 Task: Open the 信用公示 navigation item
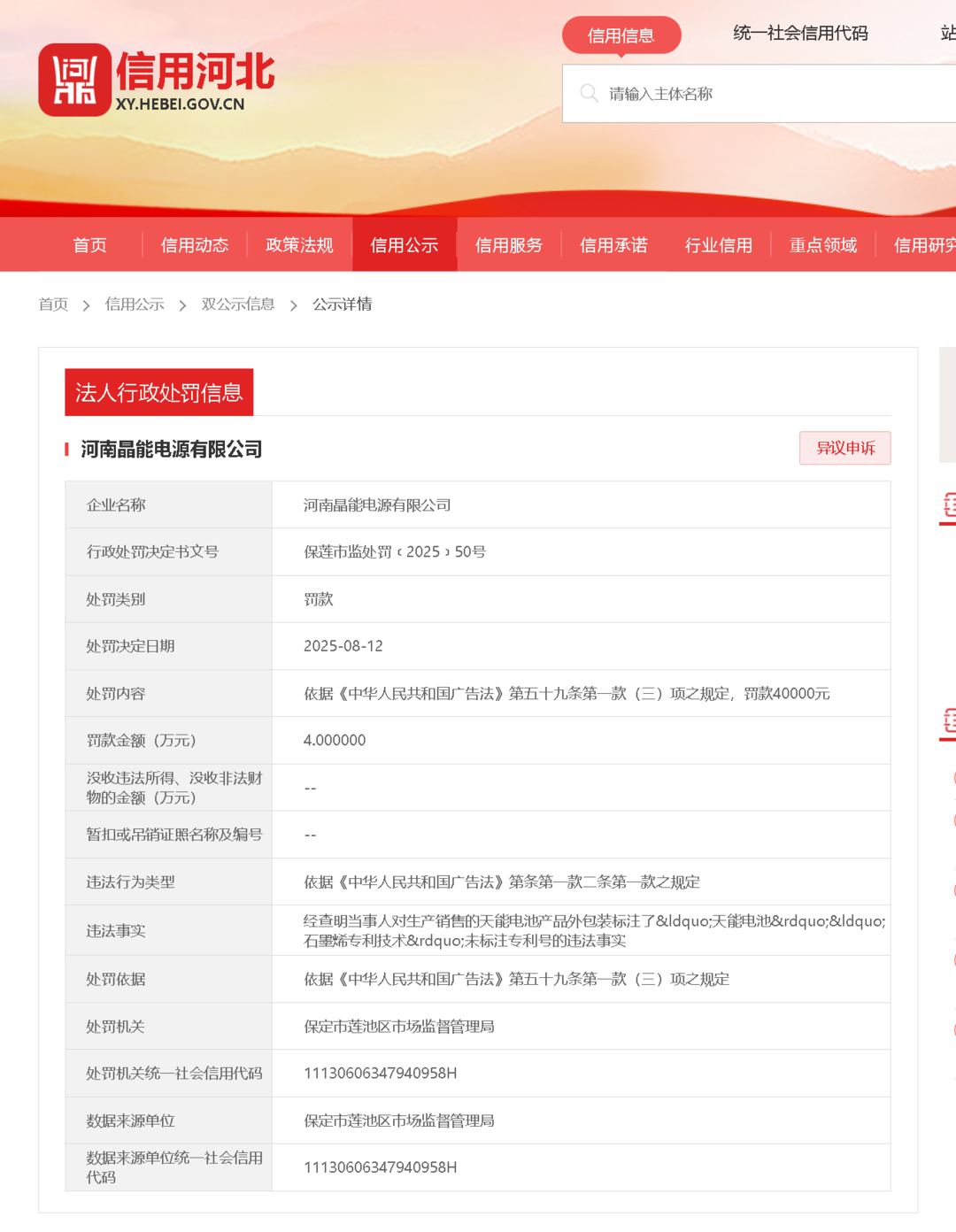(405, 245)
